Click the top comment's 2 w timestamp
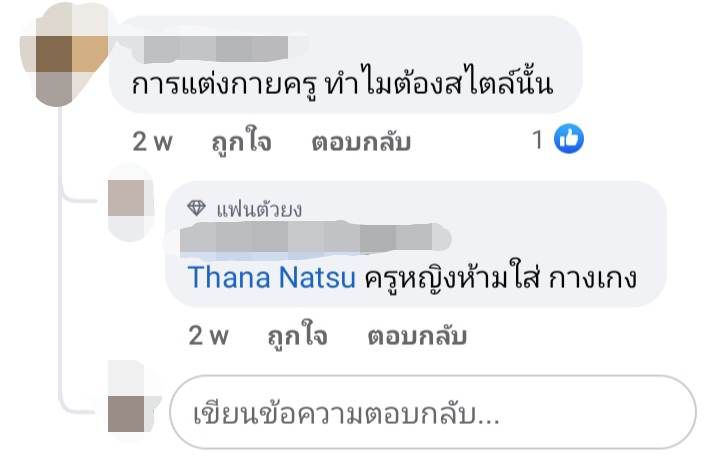 pos(153,142)
